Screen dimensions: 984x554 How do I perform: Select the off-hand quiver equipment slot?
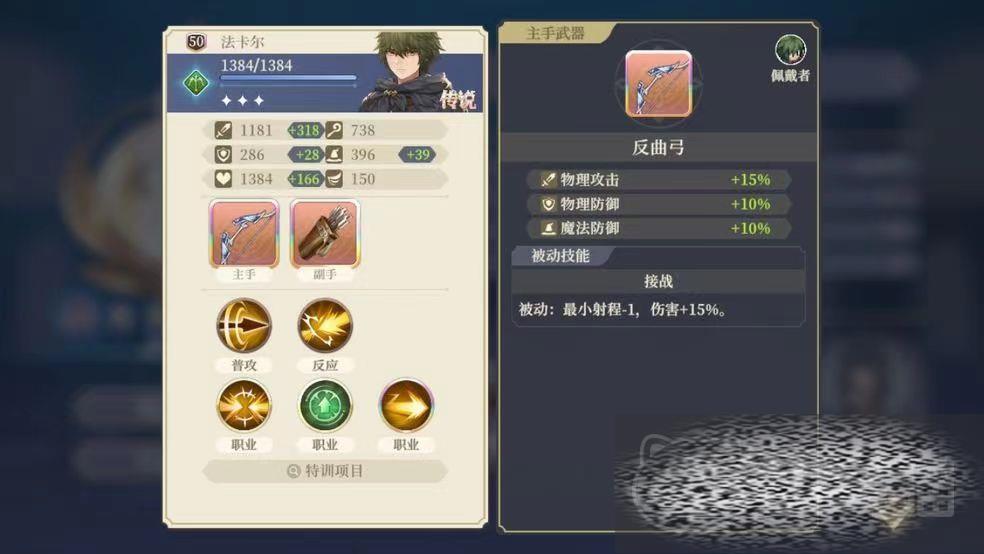[324, 234]
